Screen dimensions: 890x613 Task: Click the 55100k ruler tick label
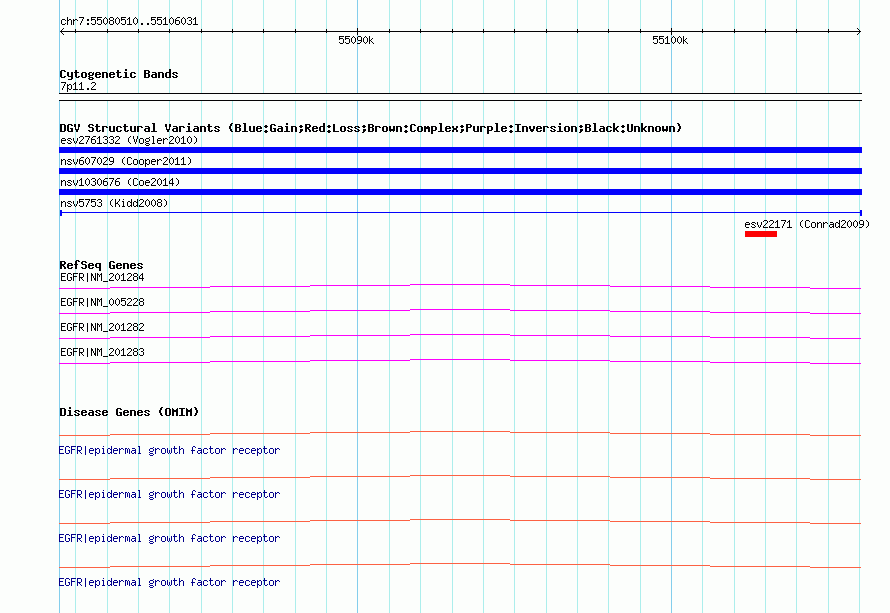point(670,40)
